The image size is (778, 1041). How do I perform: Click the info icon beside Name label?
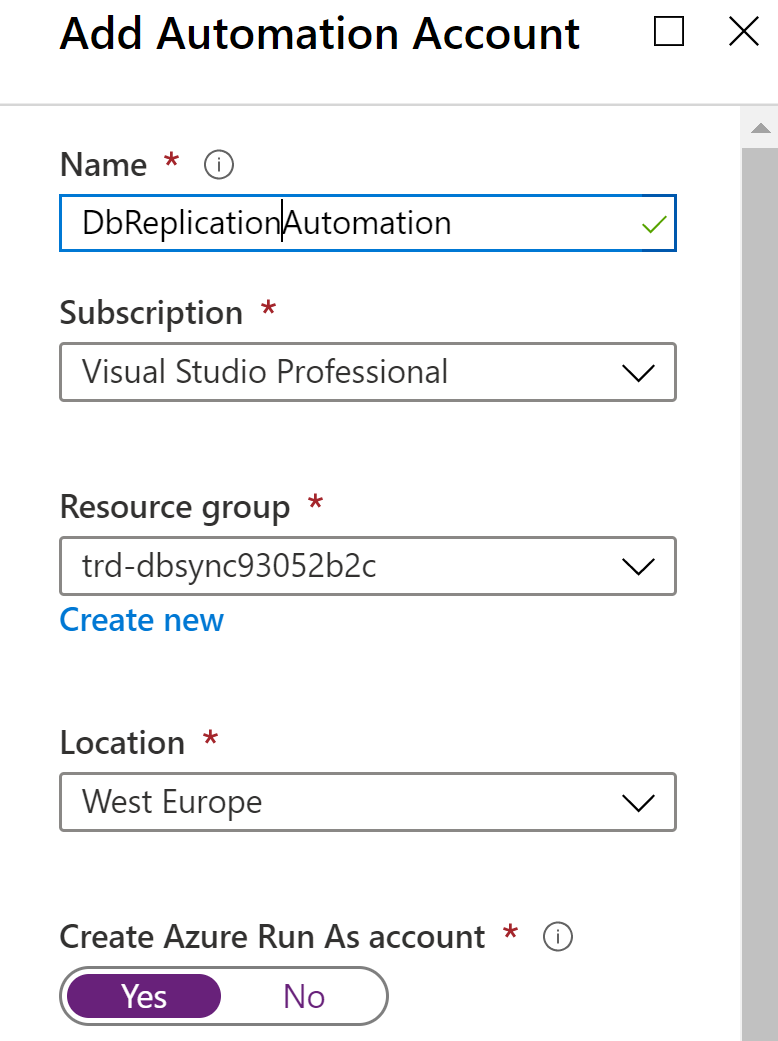(x=218, y=164)
